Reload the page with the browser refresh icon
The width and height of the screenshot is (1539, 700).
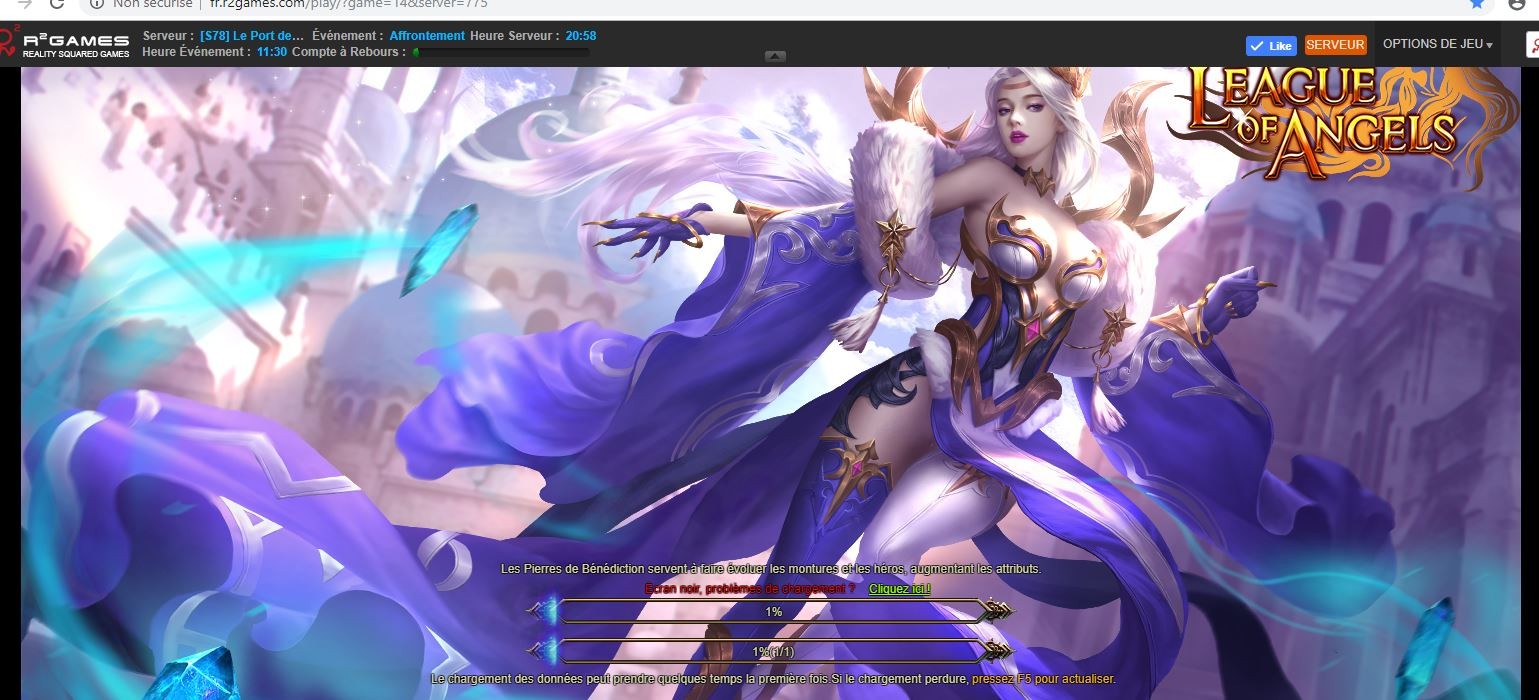tap(57, 3)
